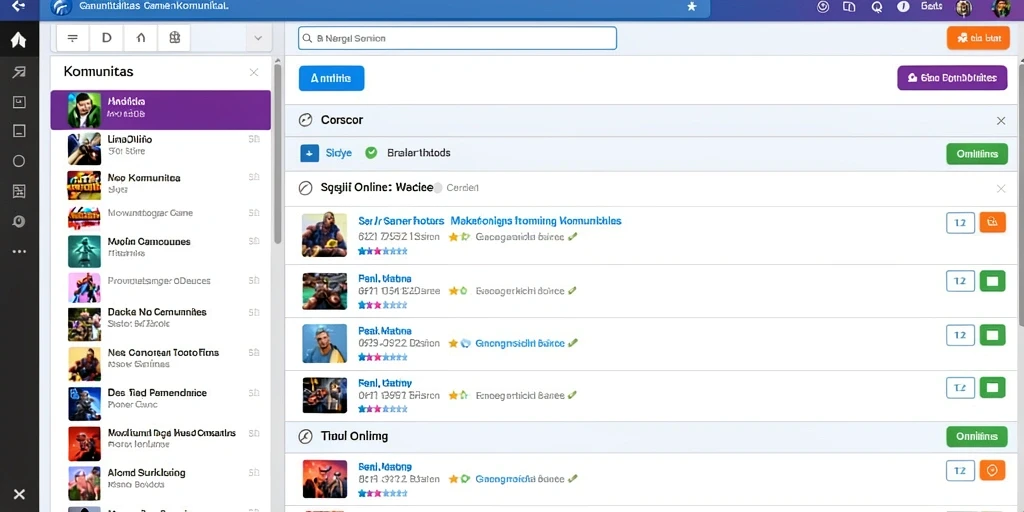Open Modin Camcounes community

[161, 251]
